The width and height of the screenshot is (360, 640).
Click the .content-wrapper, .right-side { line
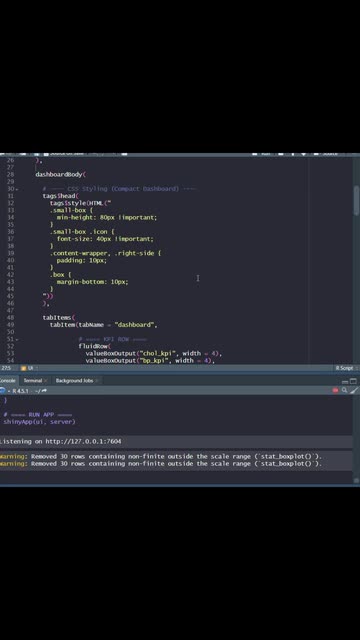[x=105, y=253]
